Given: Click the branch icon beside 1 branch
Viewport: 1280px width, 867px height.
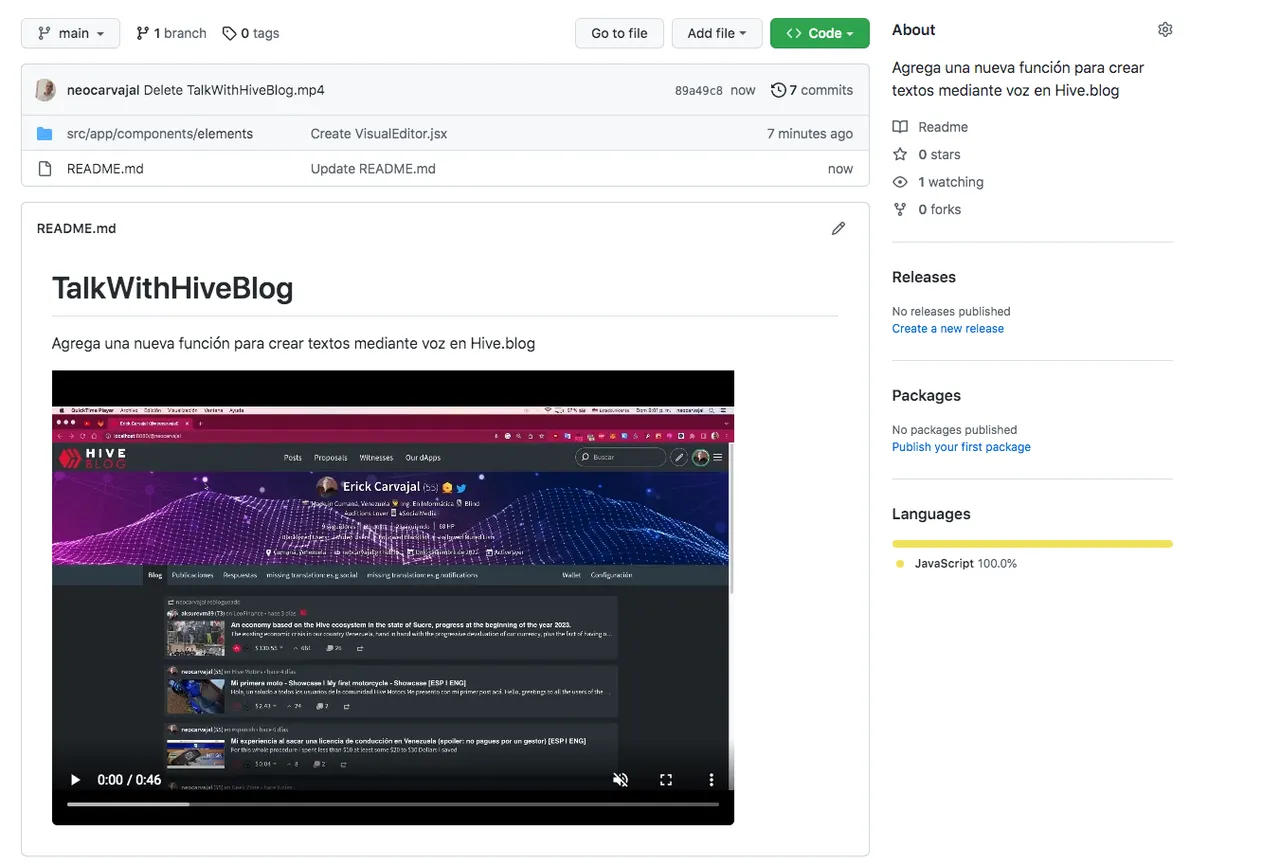Looking at the screenshot, I should pos(142,33).
